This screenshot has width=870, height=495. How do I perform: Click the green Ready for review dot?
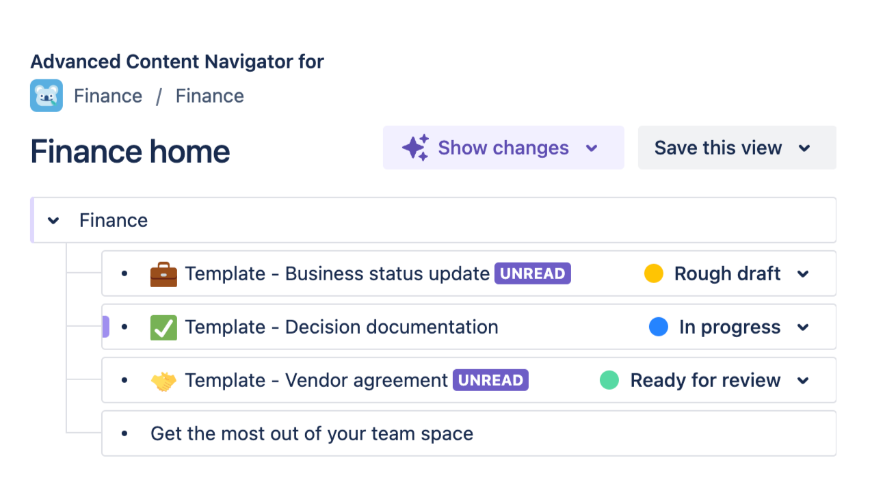609,381
